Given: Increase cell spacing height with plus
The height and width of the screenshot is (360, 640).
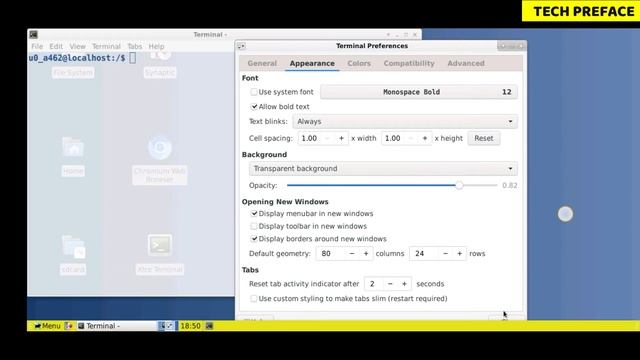Looking at the screenshot, I should pos(424,138).
